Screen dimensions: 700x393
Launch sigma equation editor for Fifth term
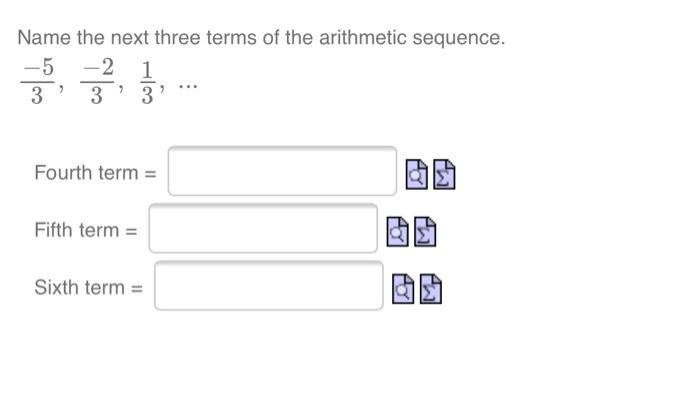pyautogui.click(x=425, y=231)
